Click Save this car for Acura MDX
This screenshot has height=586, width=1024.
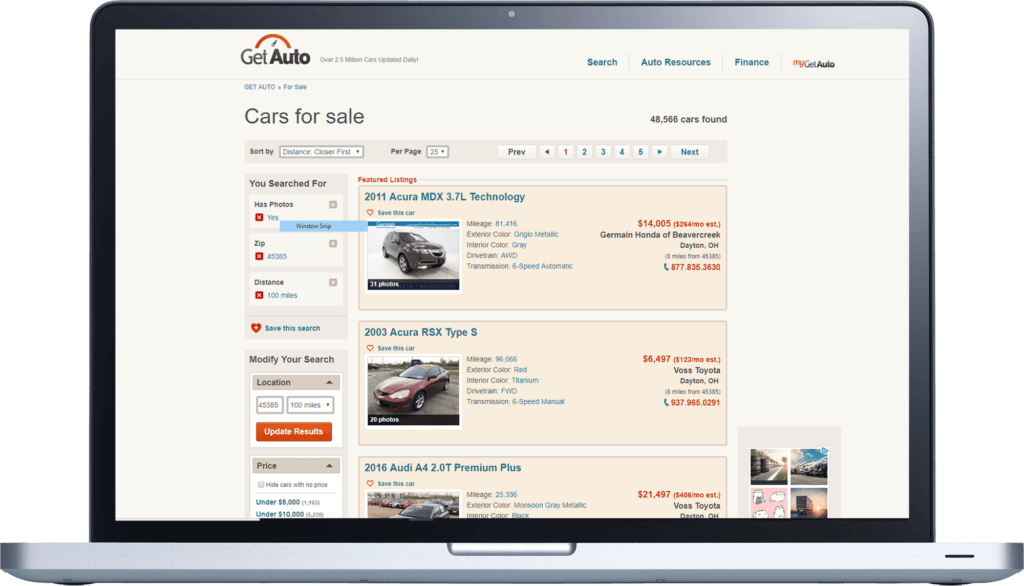396,213
